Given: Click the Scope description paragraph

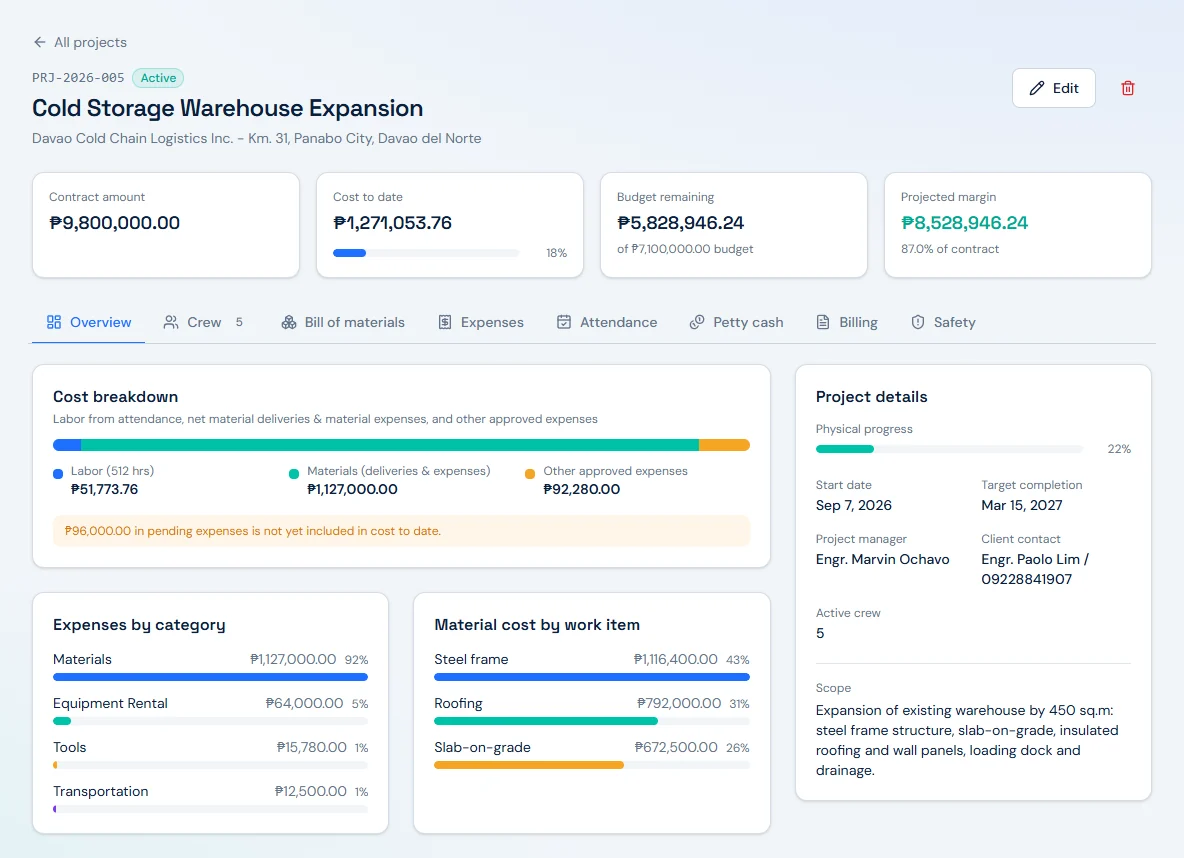Looking at the screenshot, I should (967, 740).
